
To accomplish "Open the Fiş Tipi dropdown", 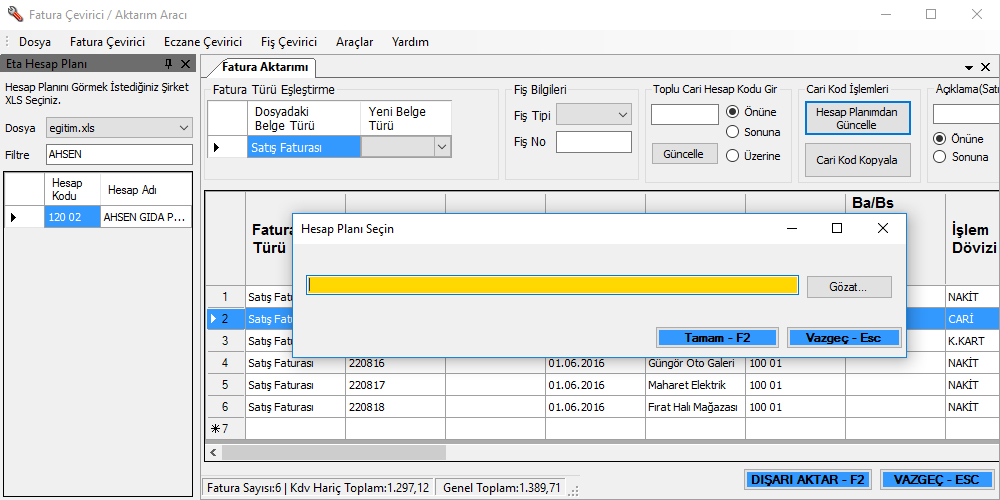I will 594,115.
